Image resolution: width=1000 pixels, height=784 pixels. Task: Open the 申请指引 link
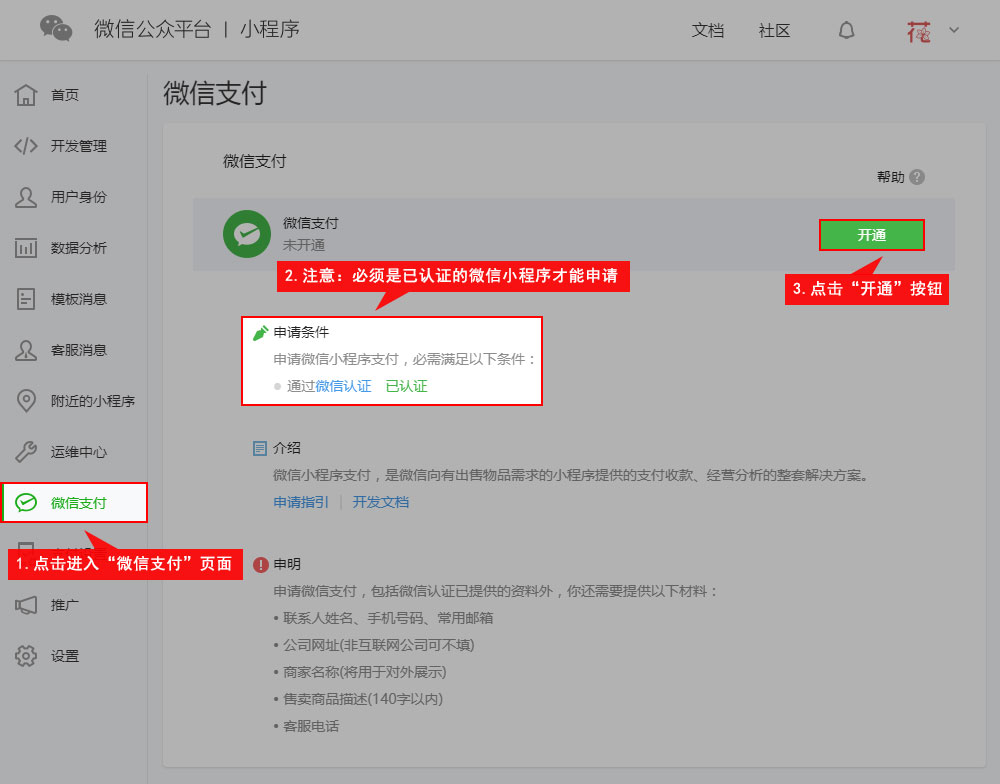pyautogui.click(x=301, y=502)
